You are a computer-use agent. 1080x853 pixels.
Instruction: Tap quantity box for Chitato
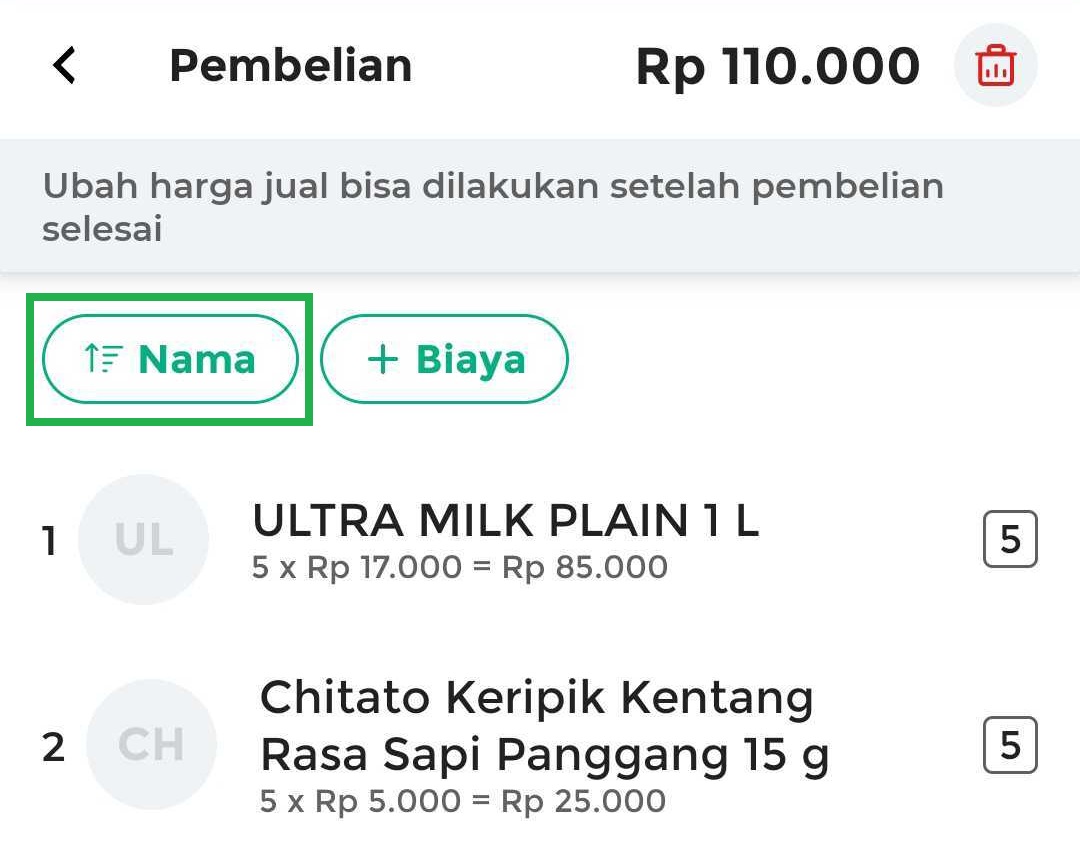pos(1010,745)
